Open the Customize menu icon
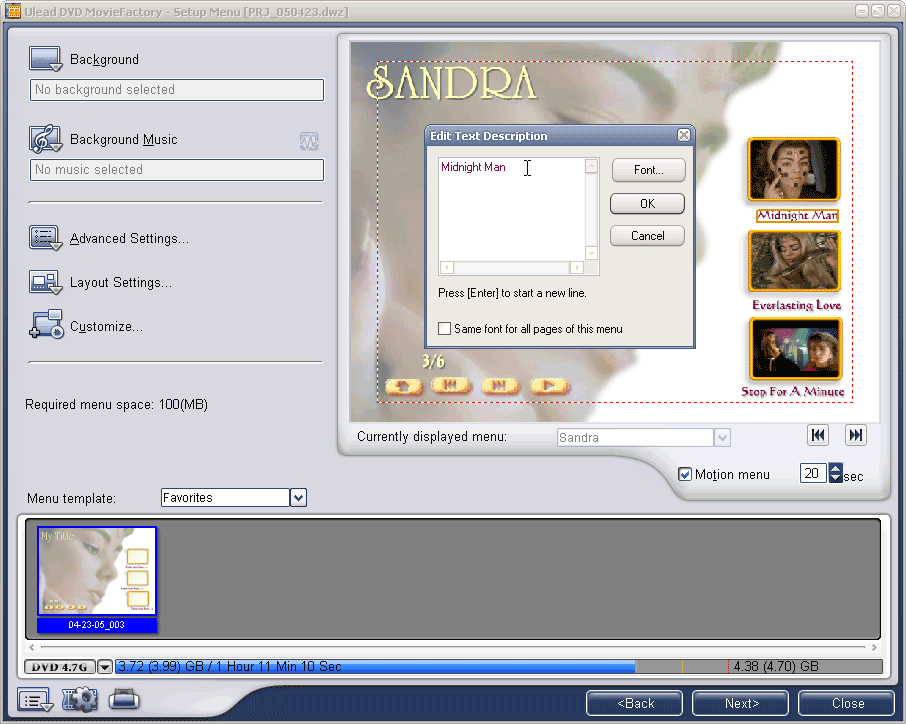 coord(45,324)
